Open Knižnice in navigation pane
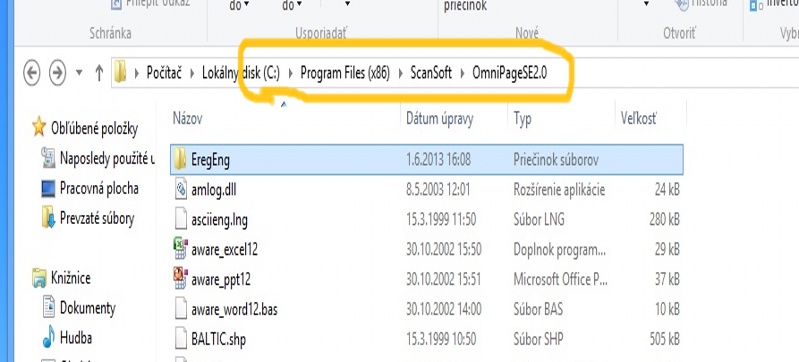Image resolution: width=799 pixels, height=362 pixels. point(70,278)
